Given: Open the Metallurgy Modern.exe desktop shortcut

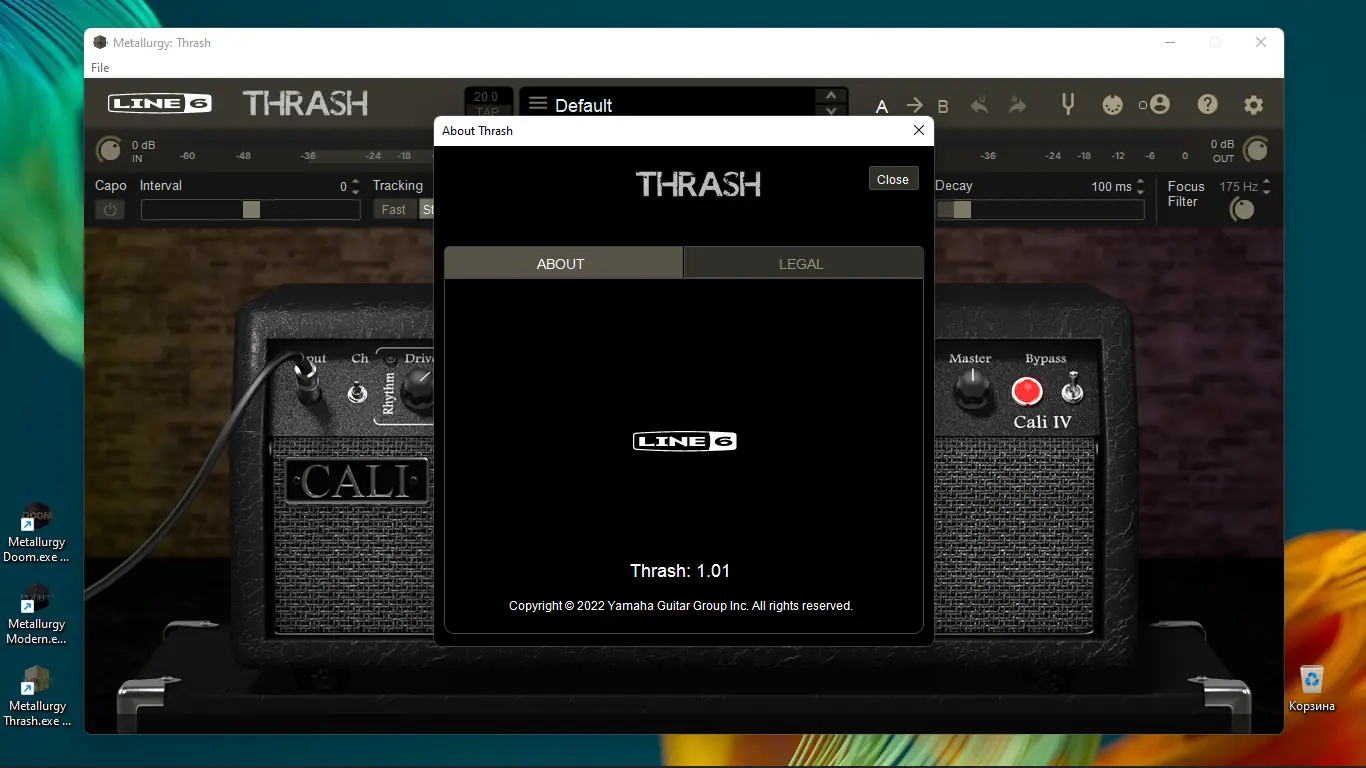Looking at the screenshot, I should pyautogui.click(x=37, y=614).
